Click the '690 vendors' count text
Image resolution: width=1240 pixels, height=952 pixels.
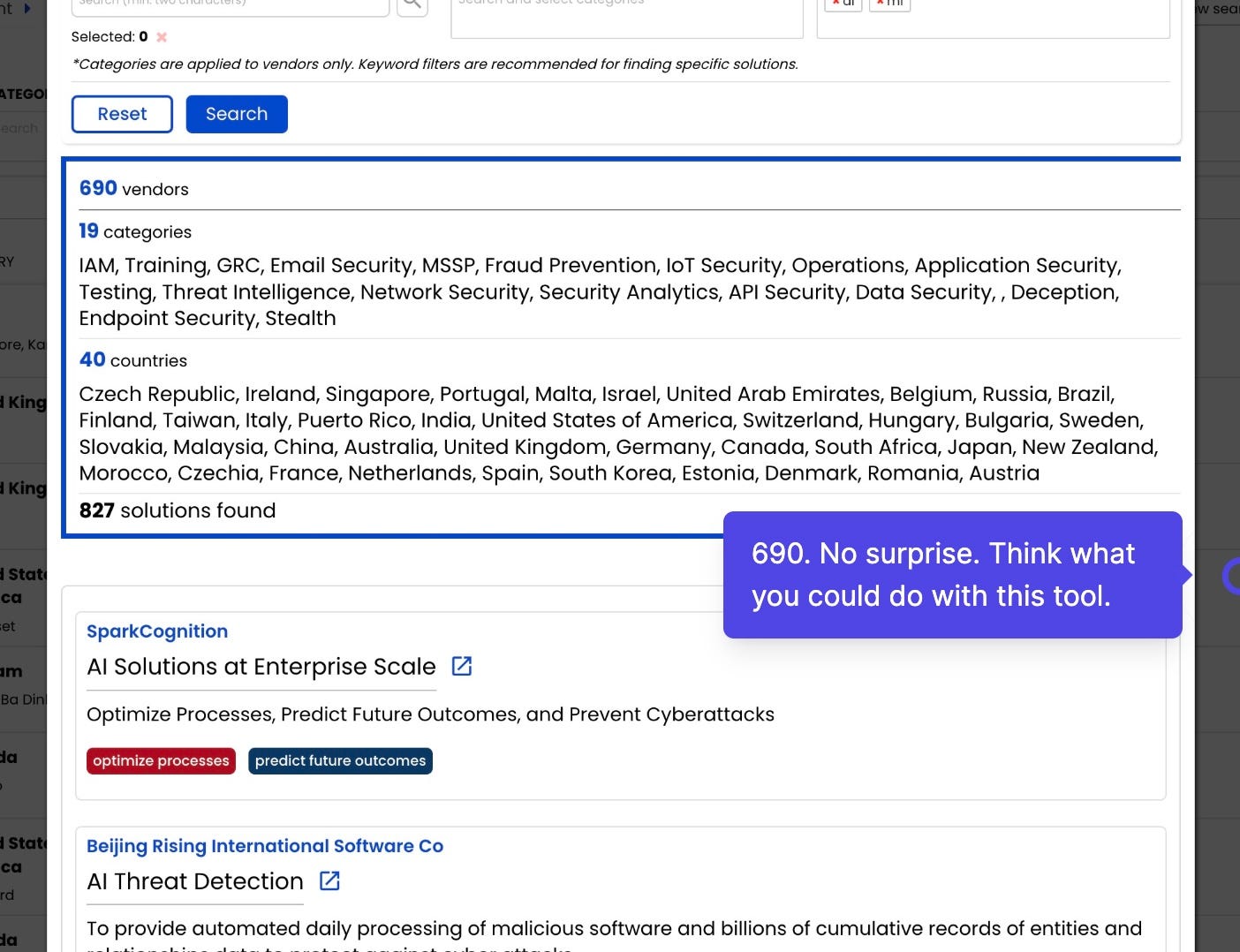pyautogui.click(x=134, y=188)
